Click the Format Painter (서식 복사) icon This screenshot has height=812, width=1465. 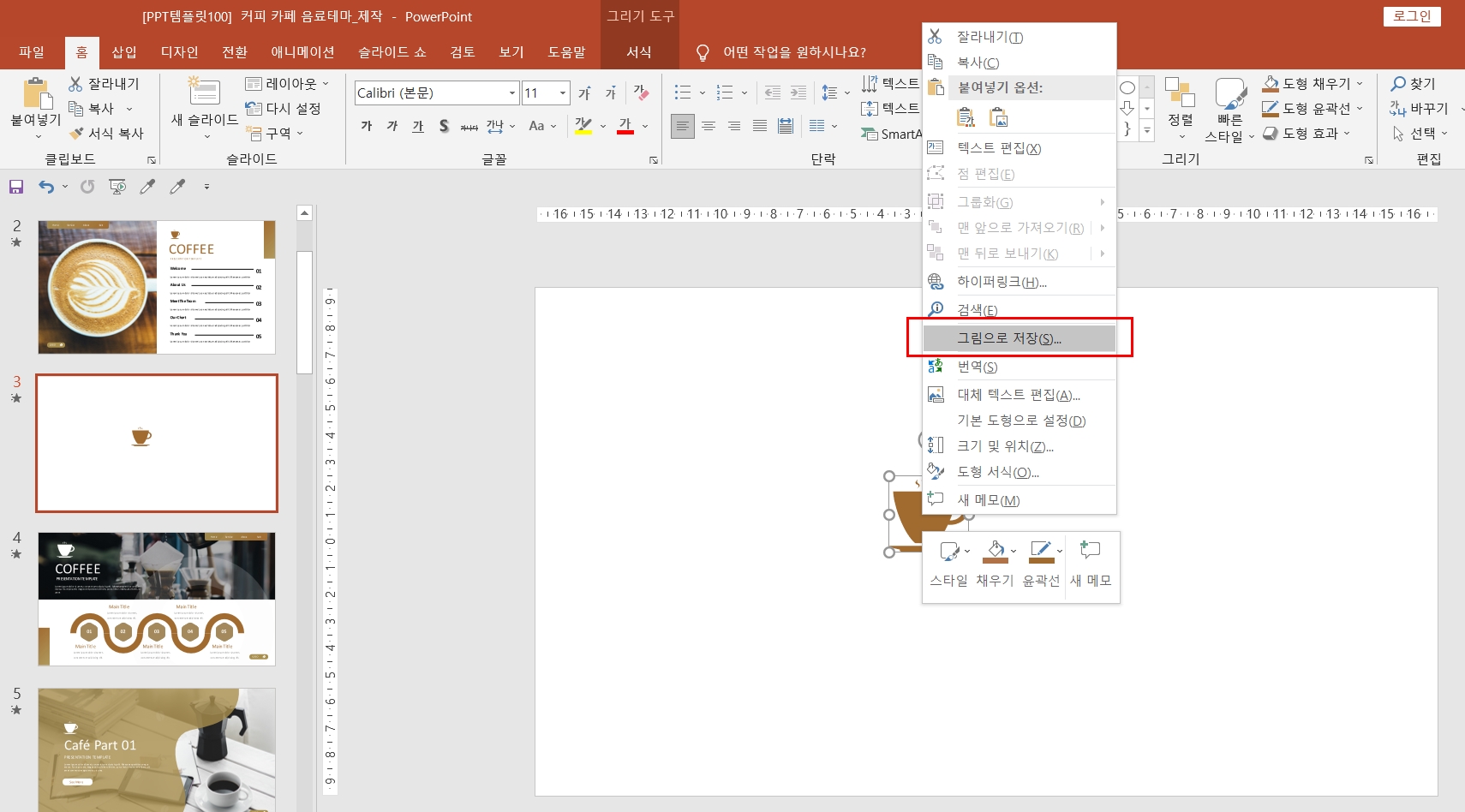pos(76,134)
